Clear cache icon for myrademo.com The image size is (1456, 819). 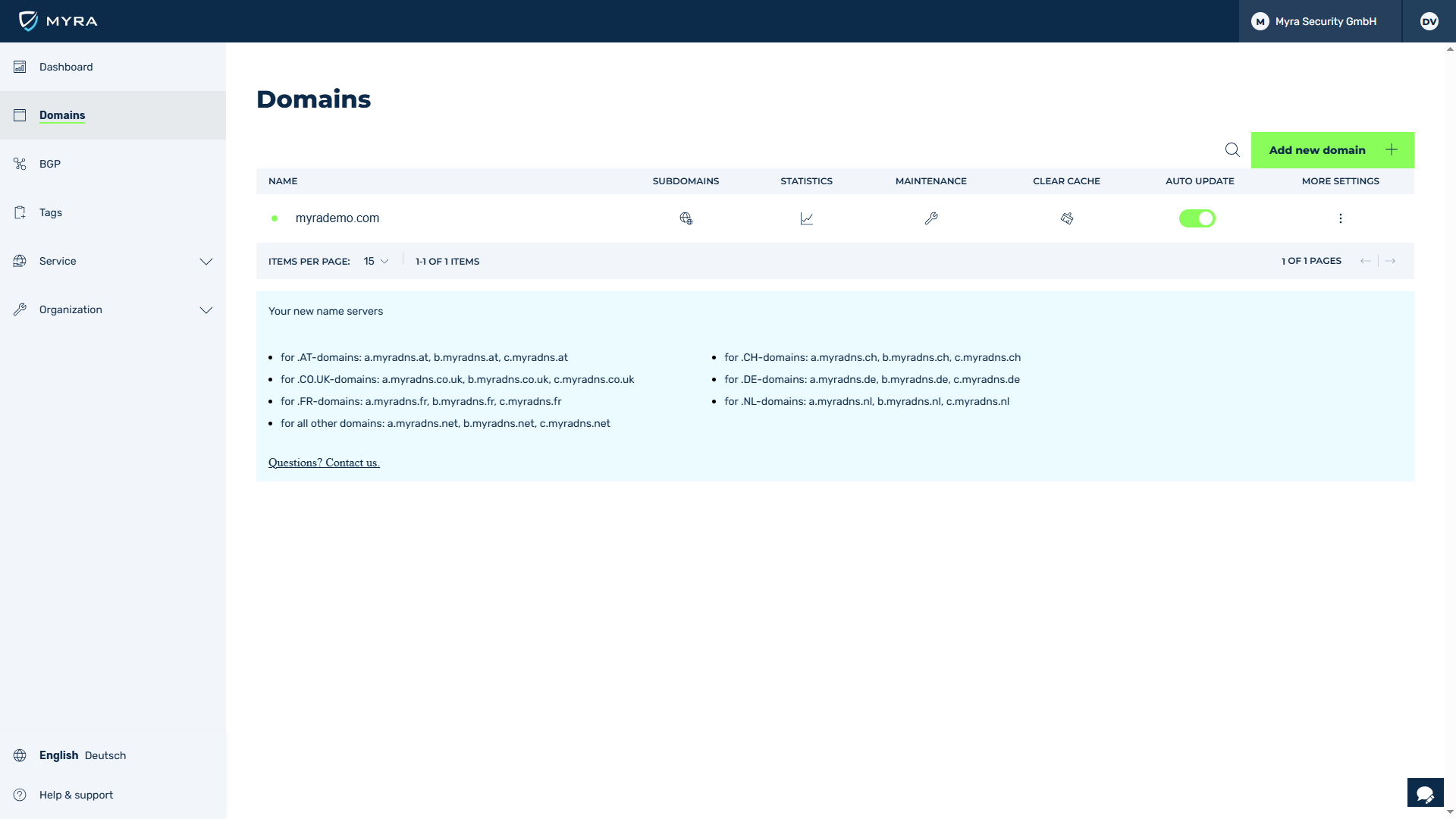pos(1066,218)
